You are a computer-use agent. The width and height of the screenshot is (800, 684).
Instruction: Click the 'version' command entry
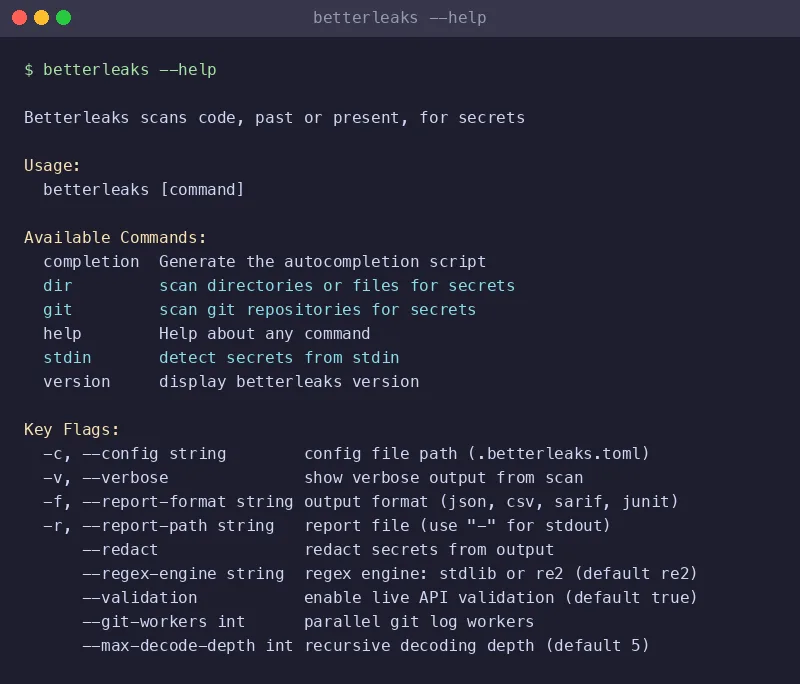coord(74,381)
